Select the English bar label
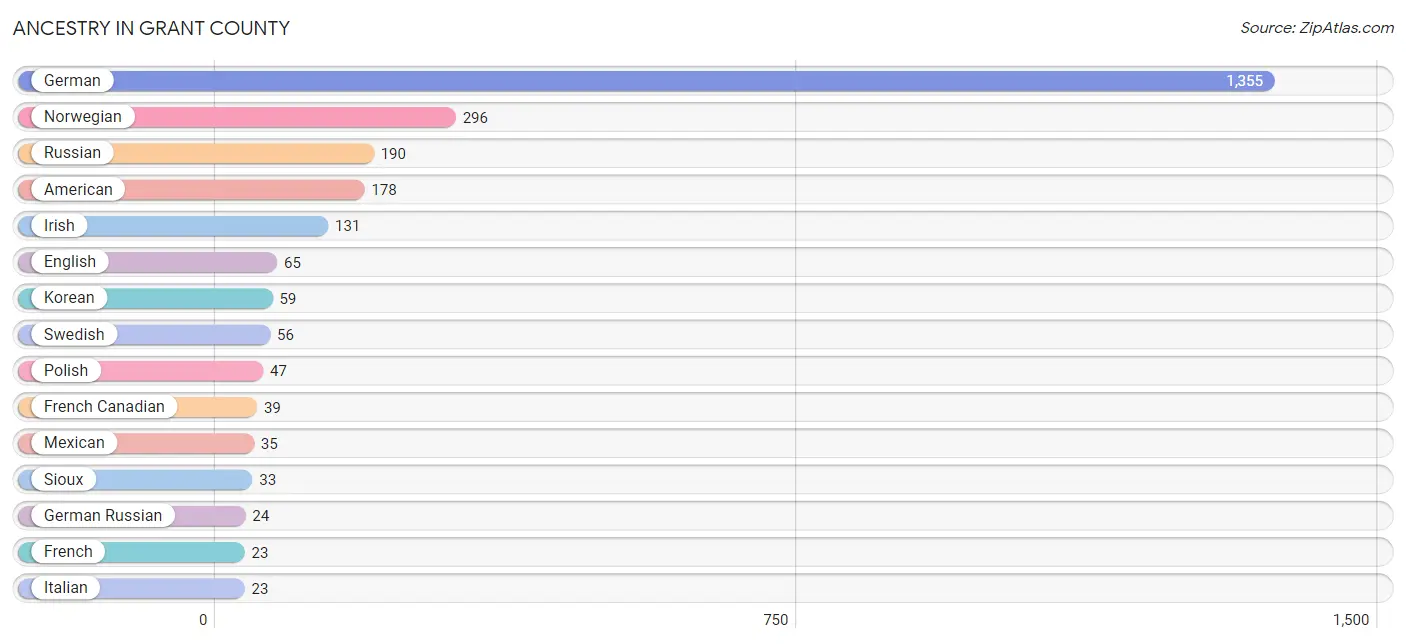 coord(70,262)
